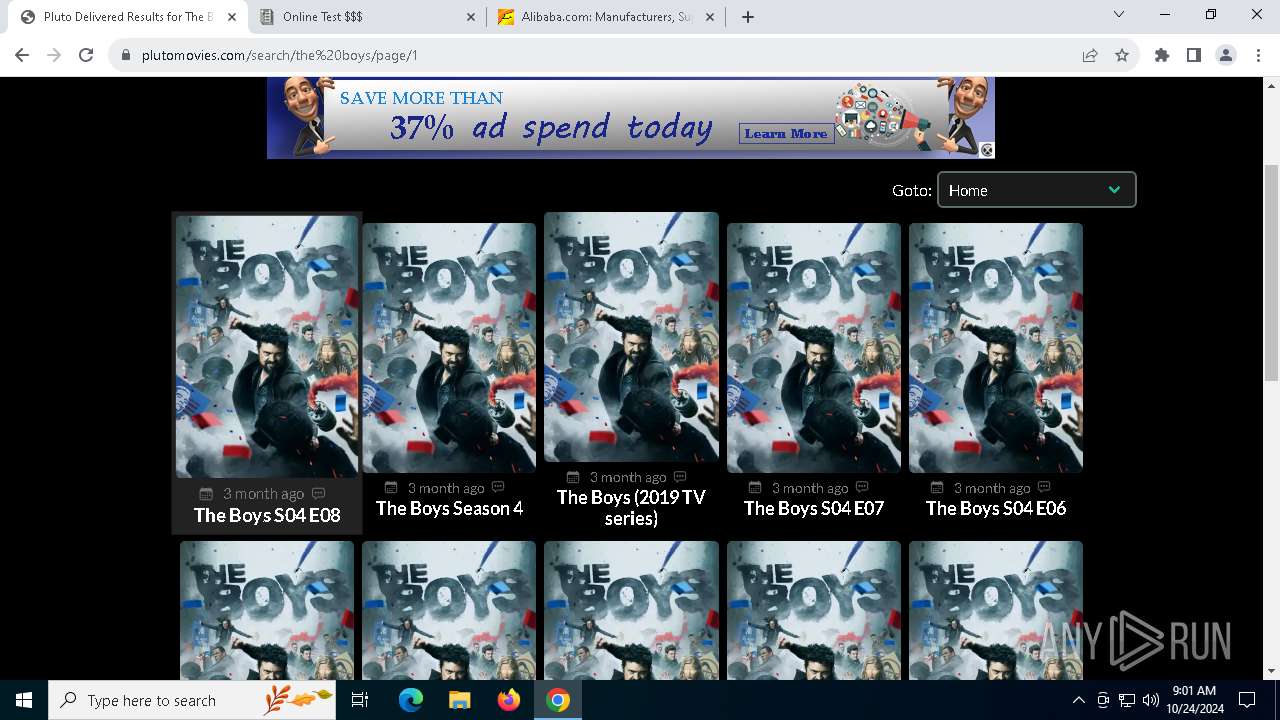
Task: Open a new browser tab with the plus button
Action: tap(748, 16)
